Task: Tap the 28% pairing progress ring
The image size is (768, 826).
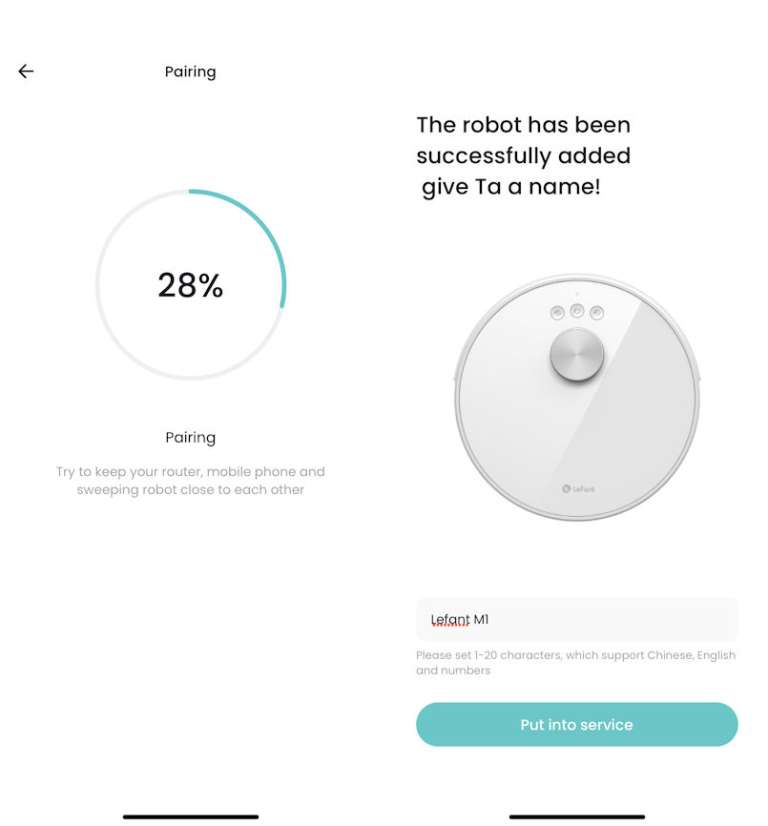Action: pyautogui.click(x=190, y=285)
